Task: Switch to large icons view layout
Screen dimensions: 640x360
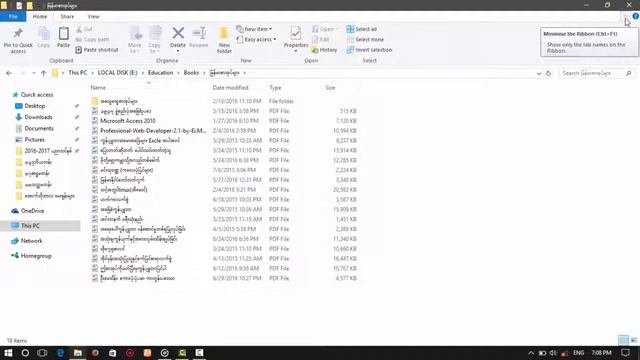Action: click(633, 340)
